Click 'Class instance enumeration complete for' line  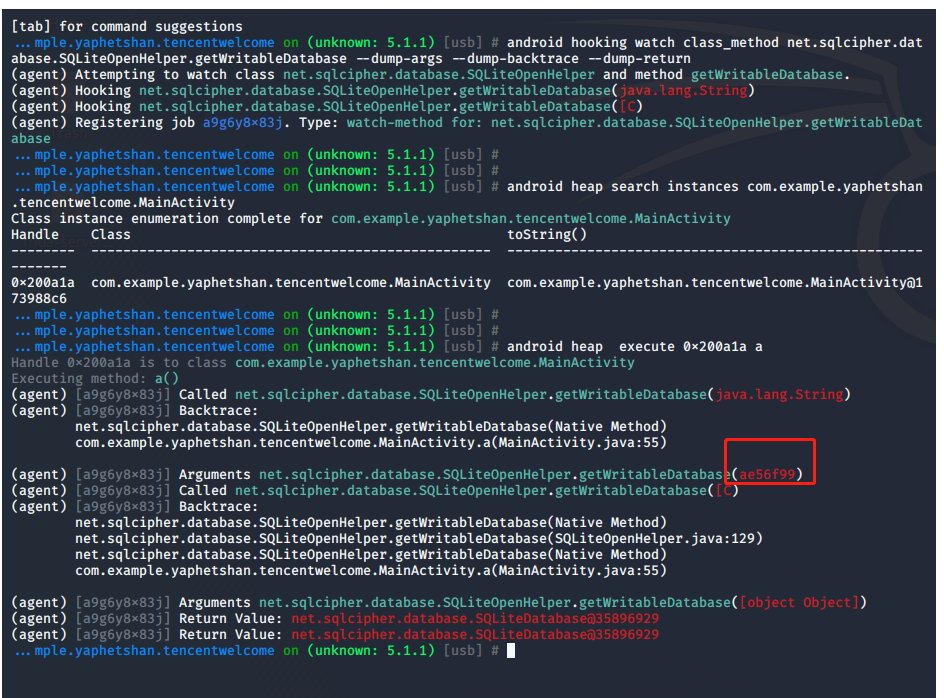pos(370,219)
